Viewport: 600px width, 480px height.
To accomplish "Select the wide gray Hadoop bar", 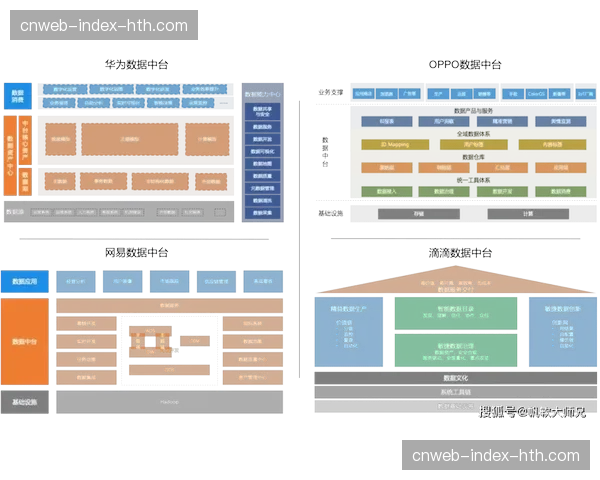I will point(170,402).
